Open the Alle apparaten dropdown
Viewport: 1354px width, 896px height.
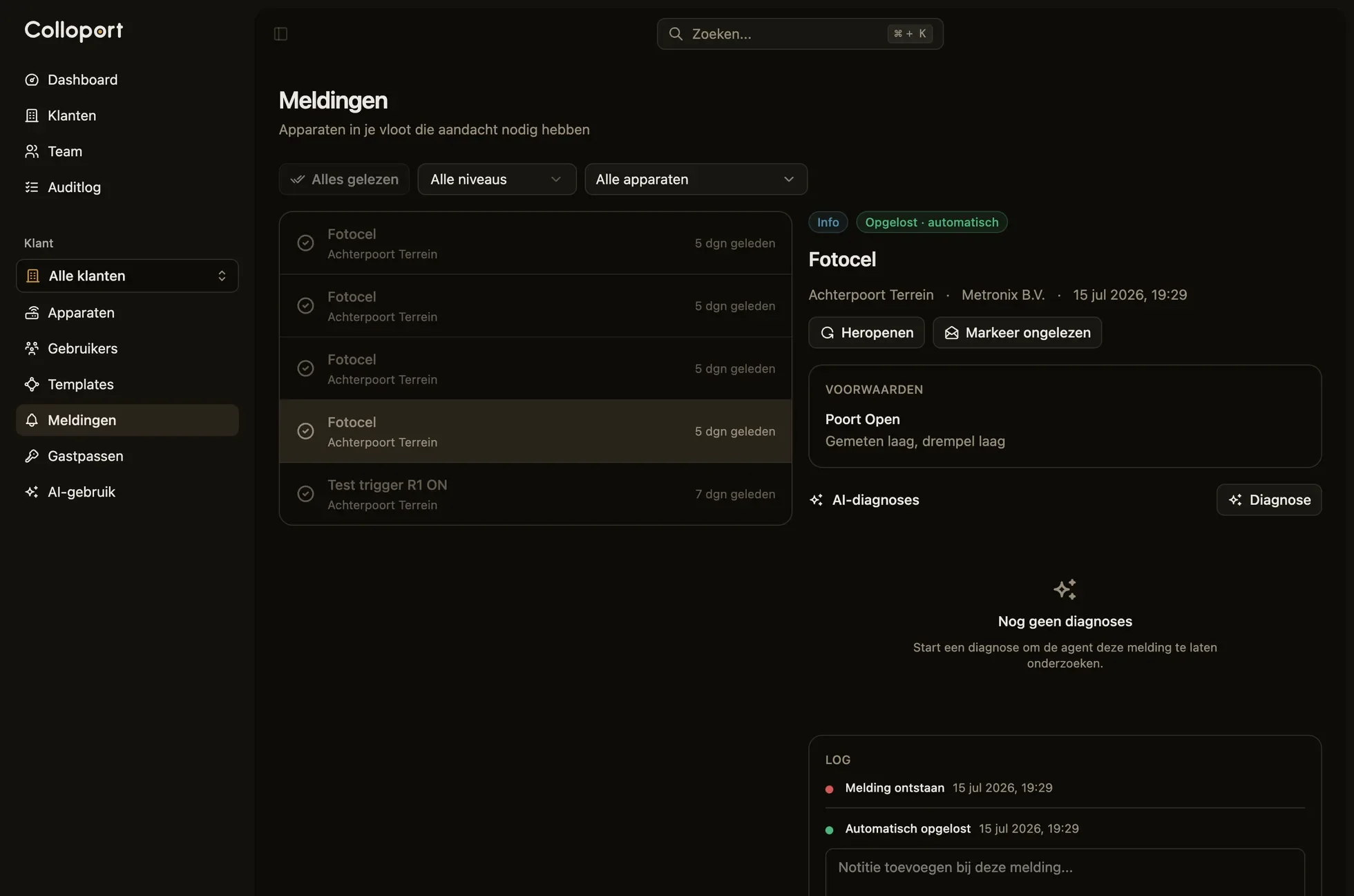[696, 180]
